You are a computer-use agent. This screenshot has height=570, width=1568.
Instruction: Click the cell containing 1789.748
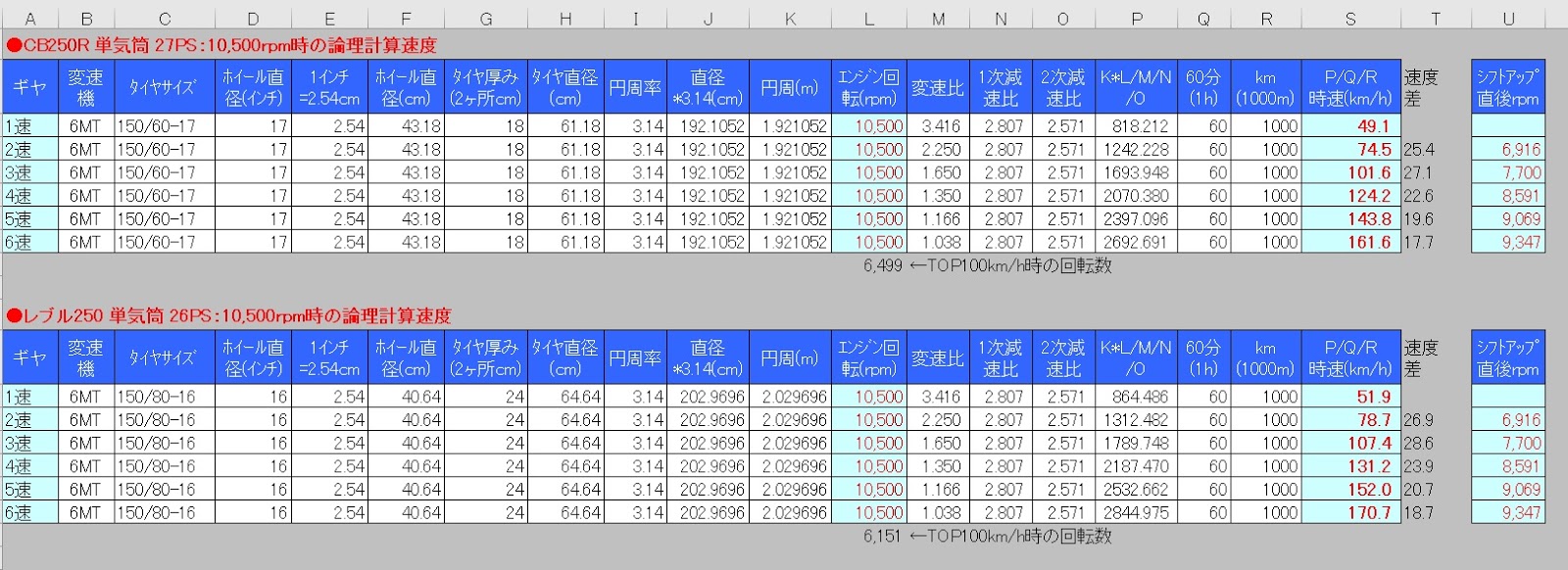pyautogui.click(x=1136, y=443)
